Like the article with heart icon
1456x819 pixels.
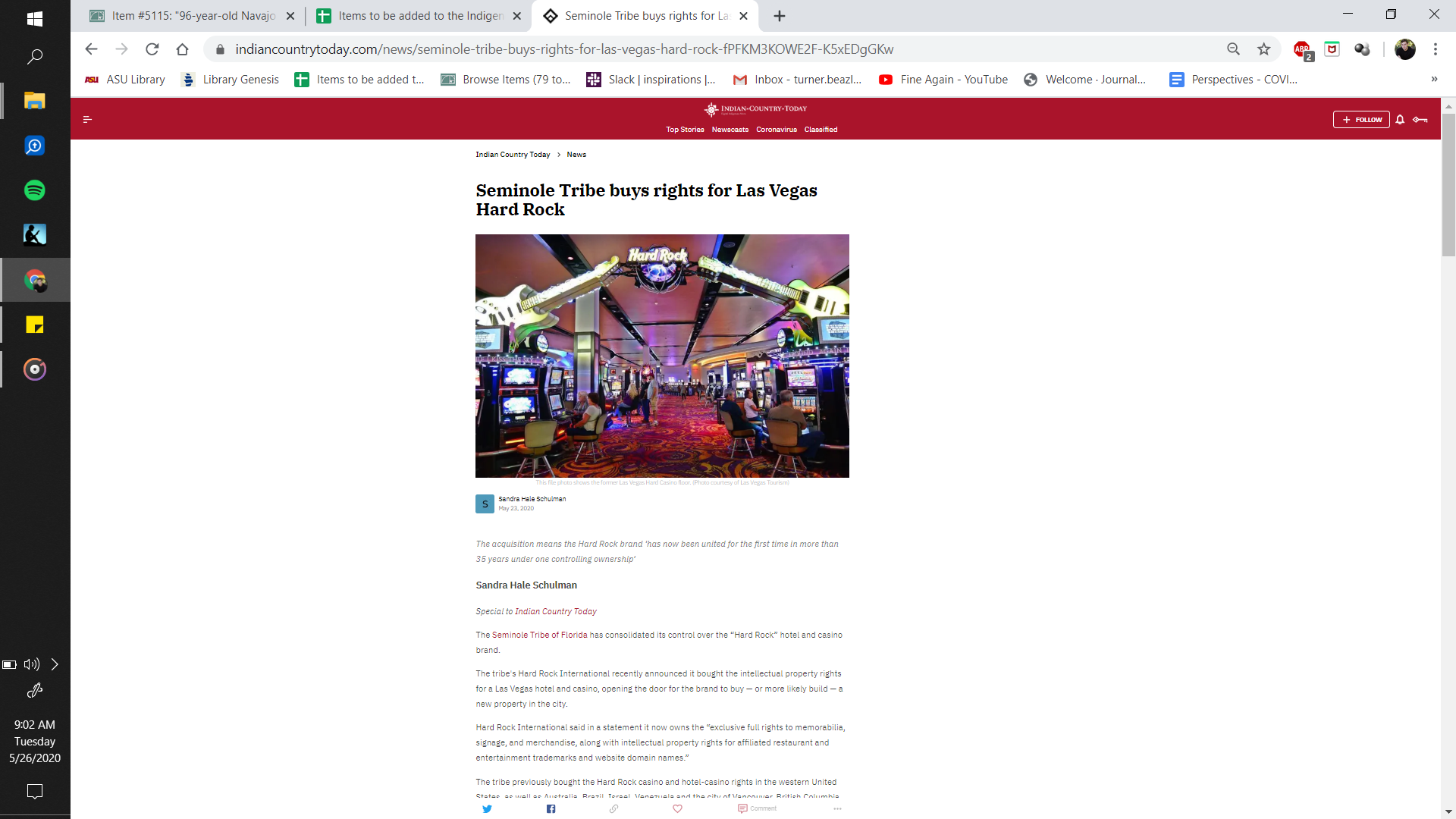(678, 808)
